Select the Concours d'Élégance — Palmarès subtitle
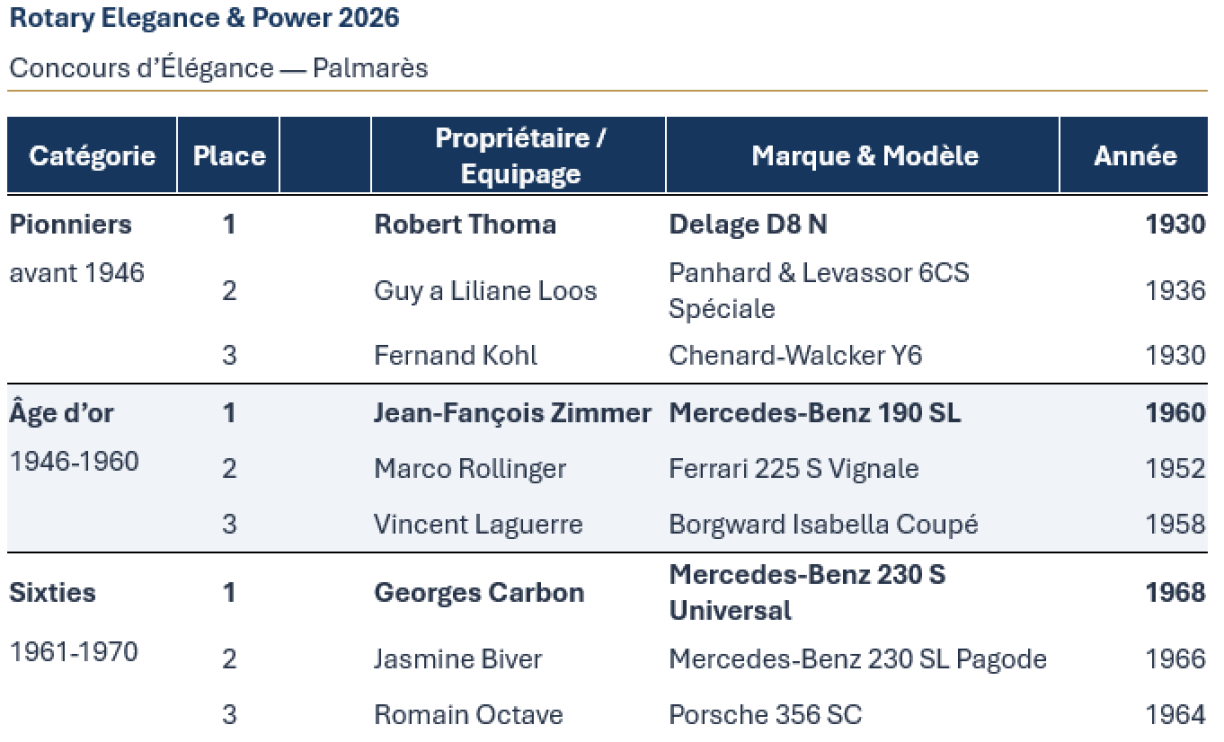The width and height of the screenshot is (1224, 742). coord(218,68)
